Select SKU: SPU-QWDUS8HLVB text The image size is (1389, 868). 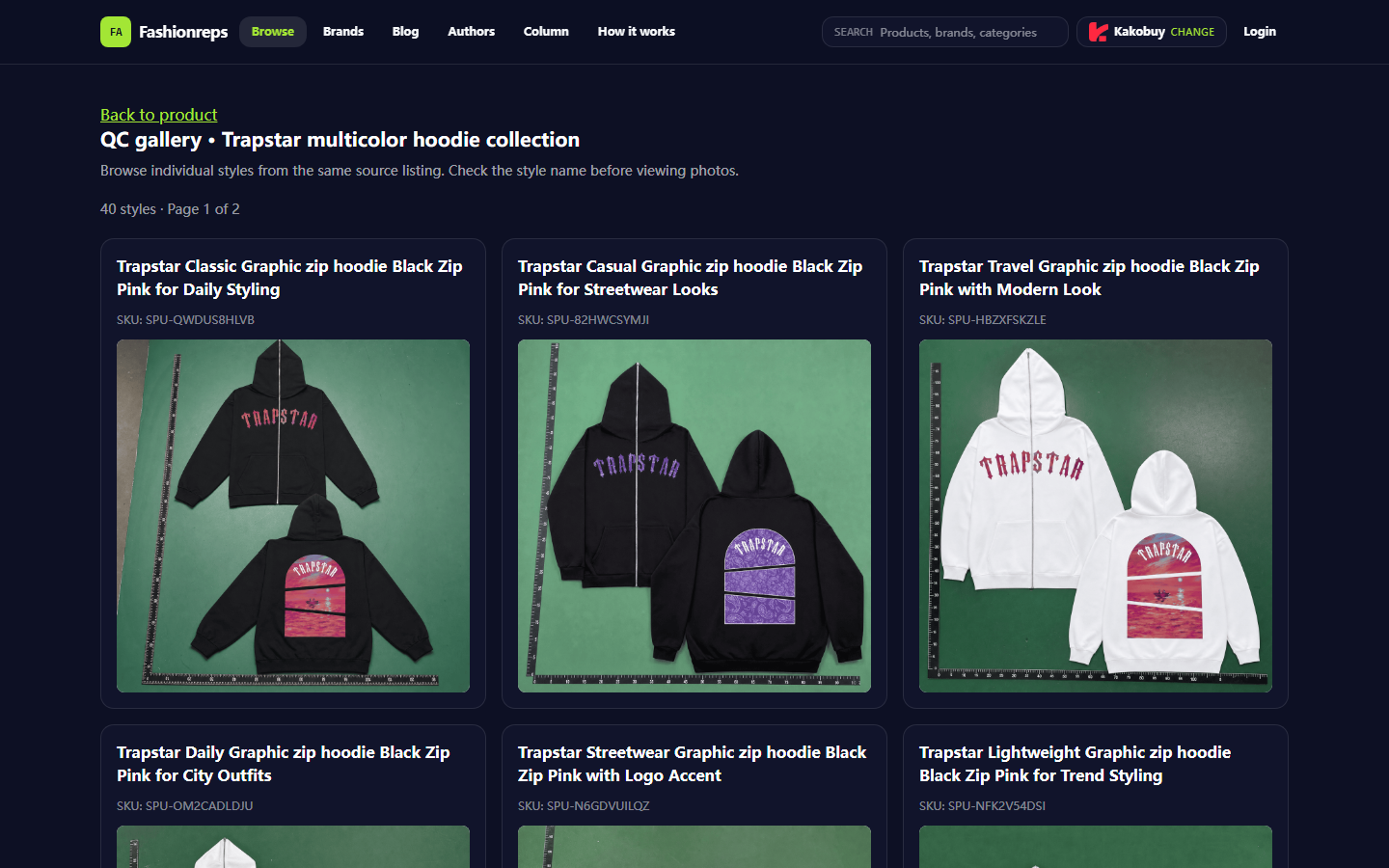[x=185, y=320]
